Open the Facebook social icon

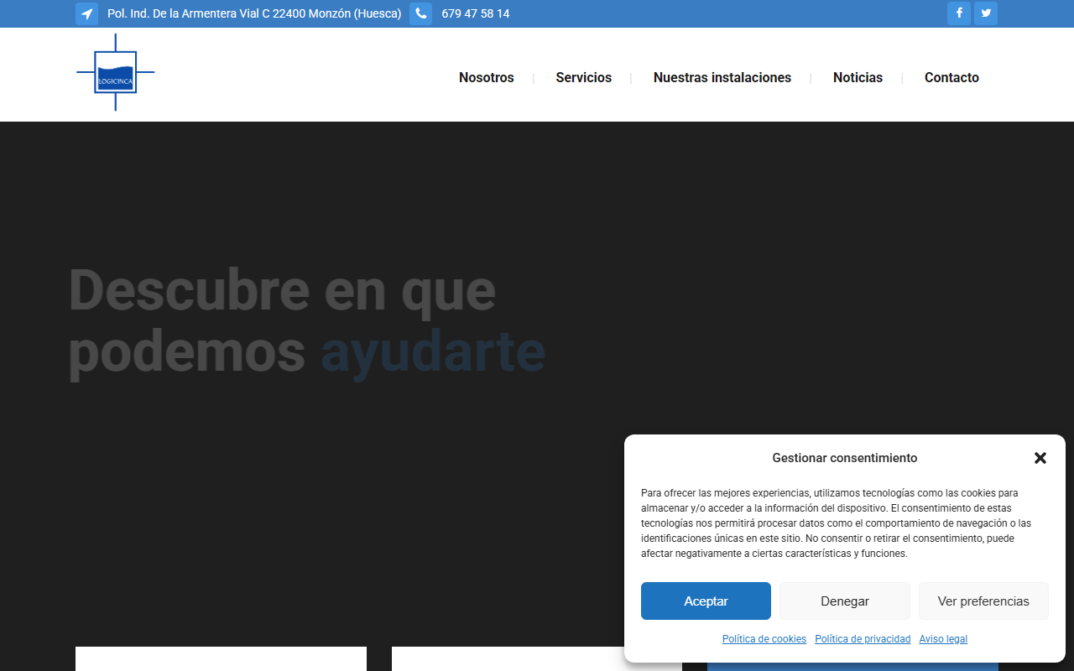pyautogui.click(x=959, y=13)
